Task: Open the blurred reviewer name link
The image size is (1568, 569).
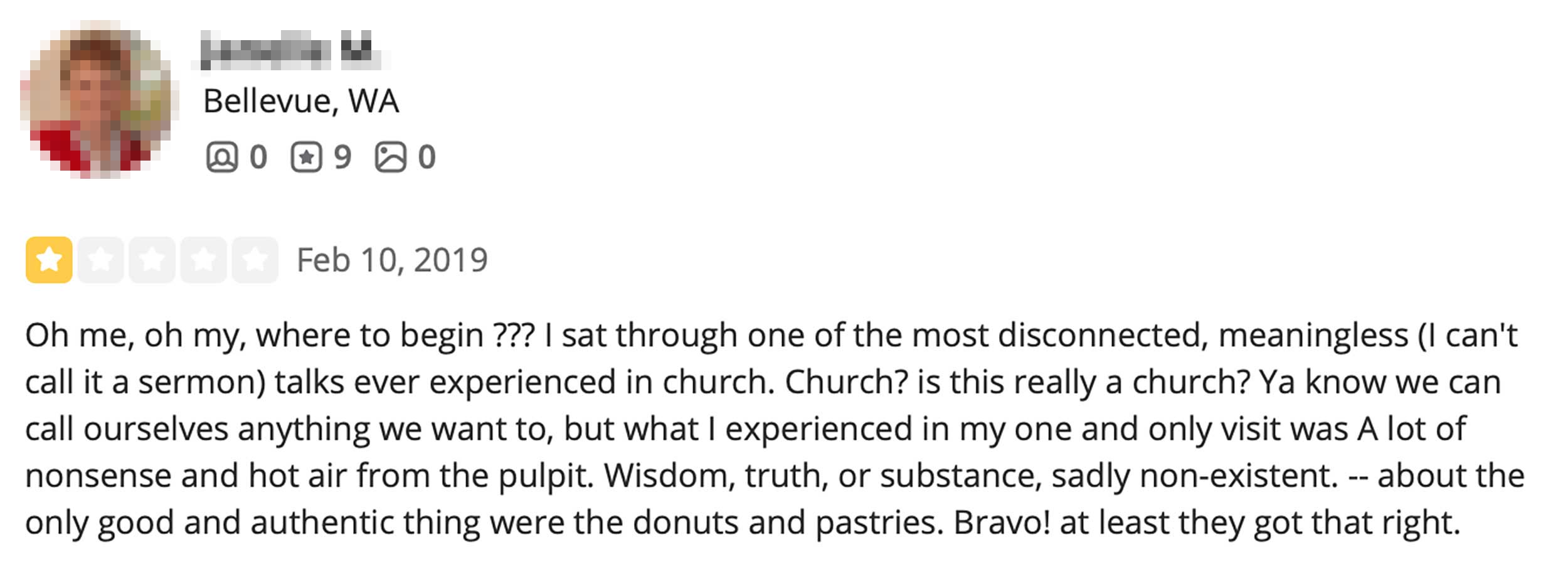Action: pos(290,51)
